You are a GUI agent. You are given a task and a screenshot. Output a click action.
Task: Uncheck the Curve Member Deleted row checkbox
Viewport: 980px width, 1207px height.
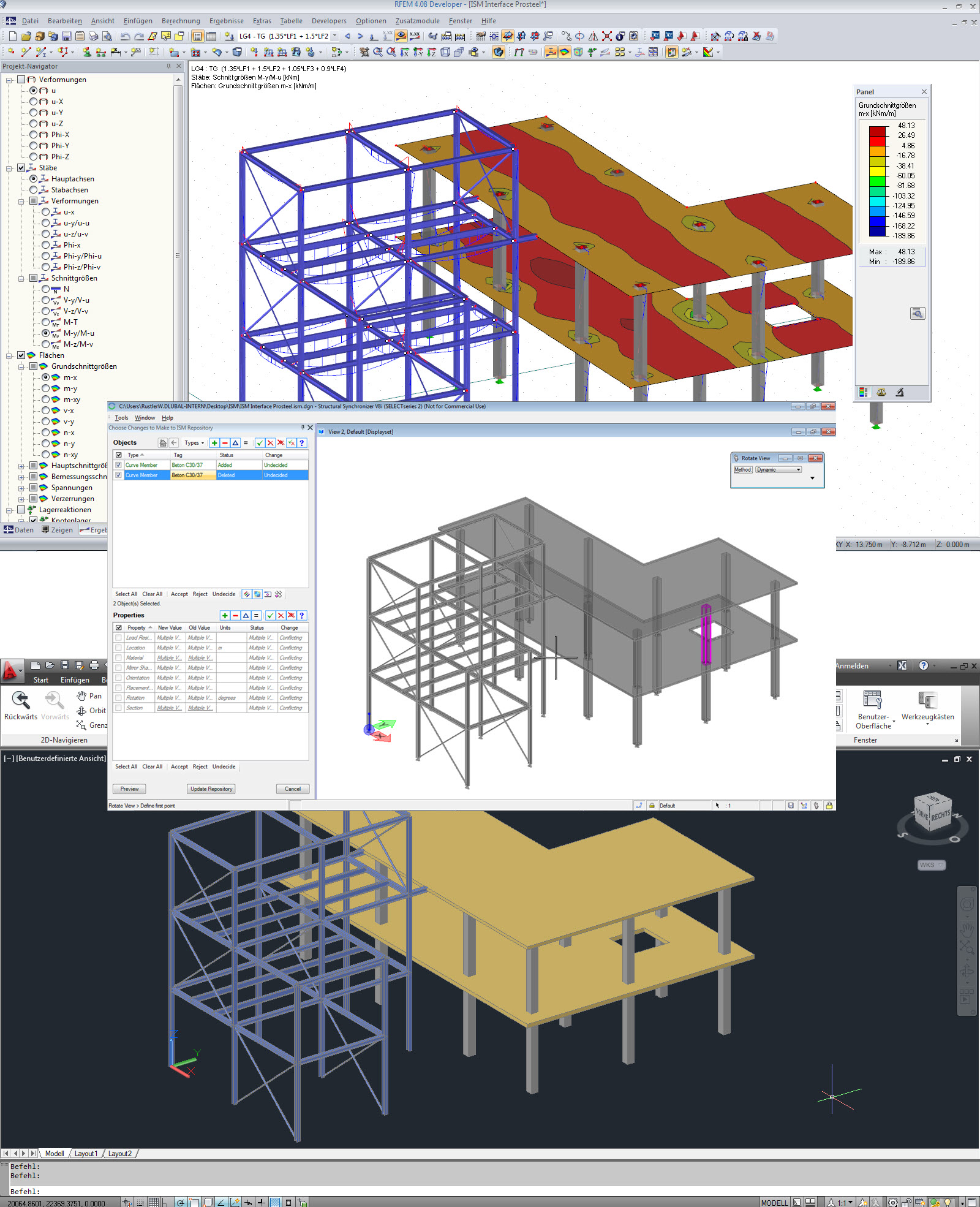coord(118,474)
